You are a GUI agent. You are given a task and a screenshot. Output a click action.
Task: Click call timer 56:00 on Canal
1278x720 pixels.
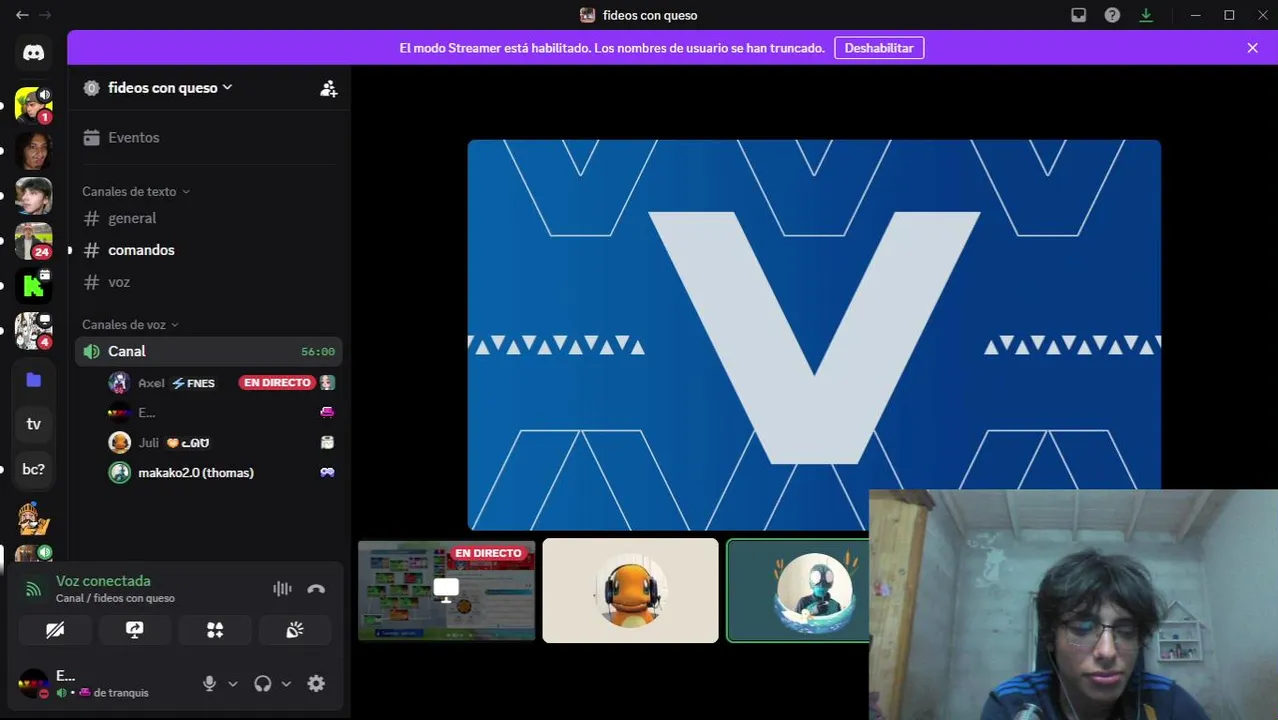[x=318, y=351]
